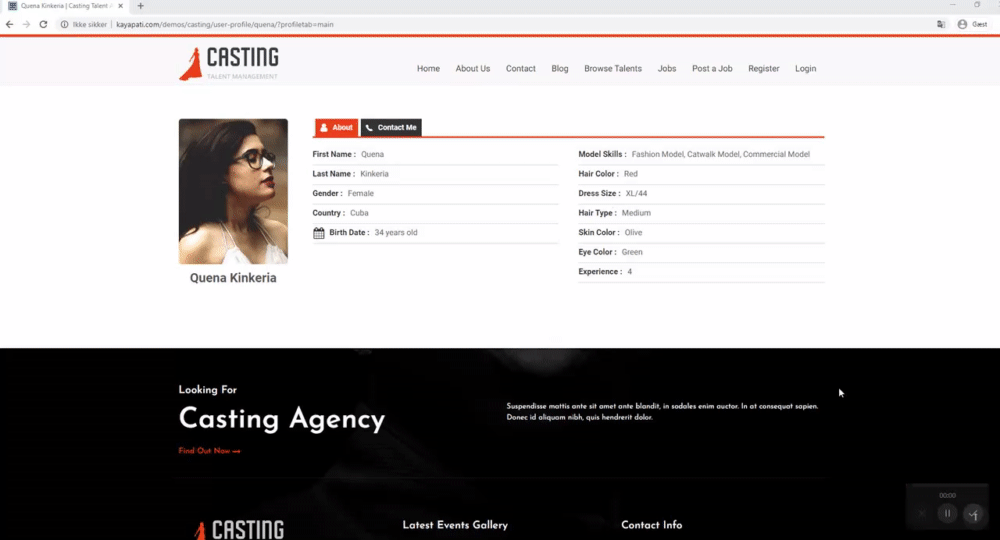1000x540 pixels.
Task: Click the Model Skills value text
Action: click(x=721, y=154)
